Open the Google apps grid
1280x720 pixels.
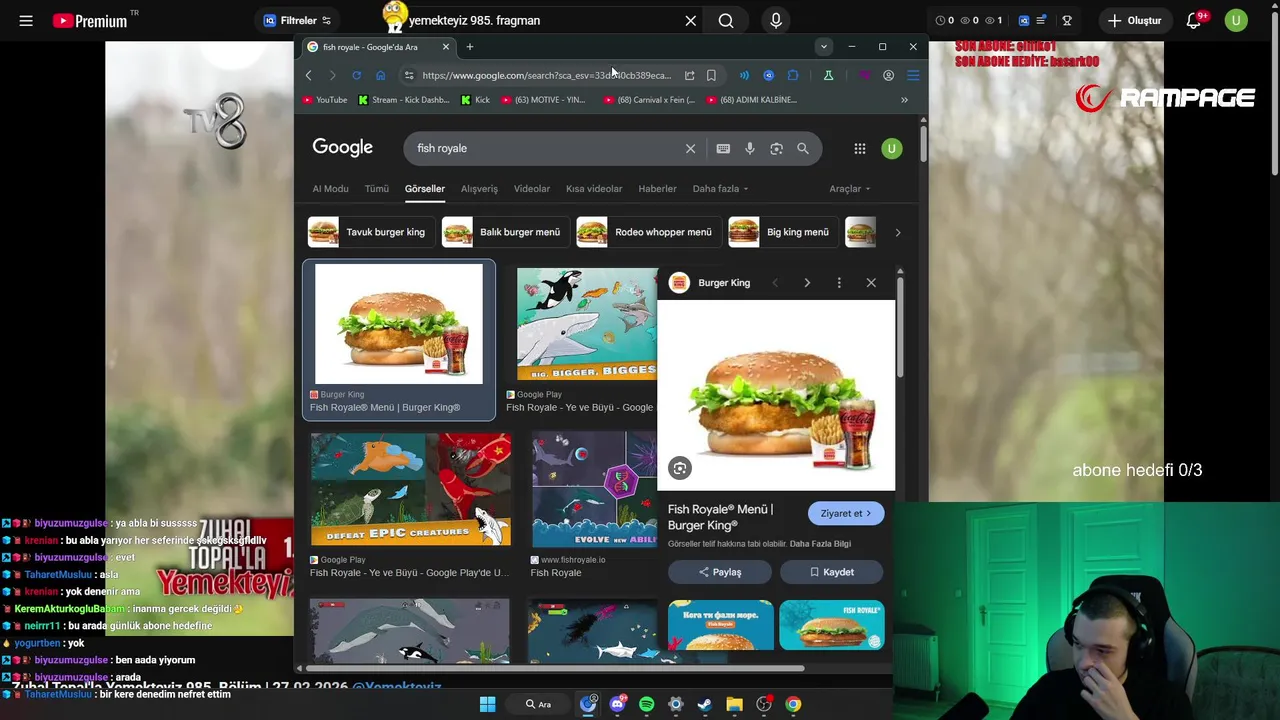click(860, 148)
